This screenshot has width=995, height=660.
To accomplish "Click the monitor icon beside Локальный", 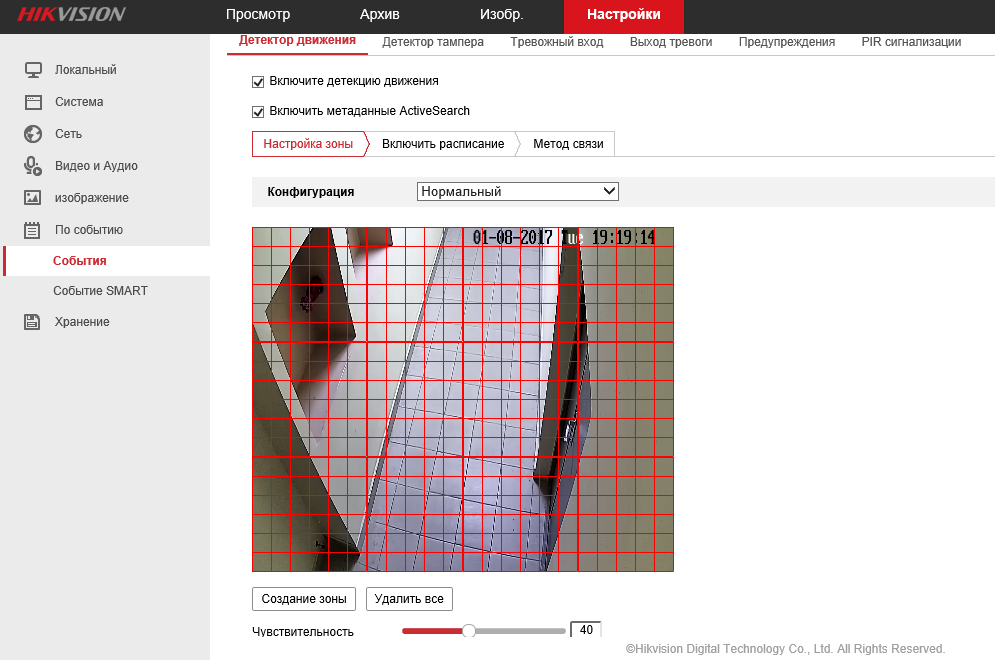I will [33, 70].
